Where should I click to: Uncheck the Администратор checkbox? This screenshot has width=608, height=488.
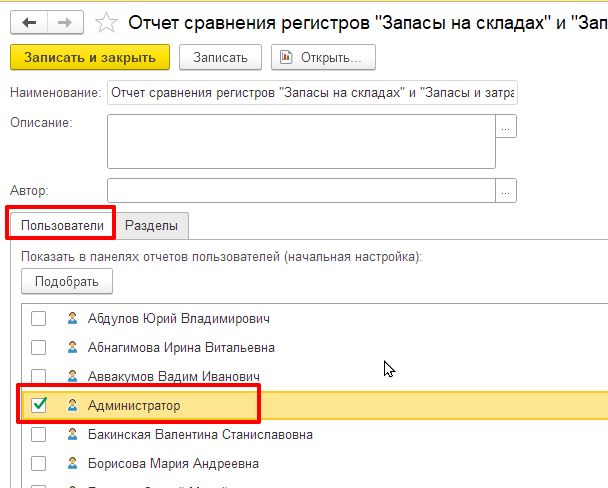pos(39,405)
